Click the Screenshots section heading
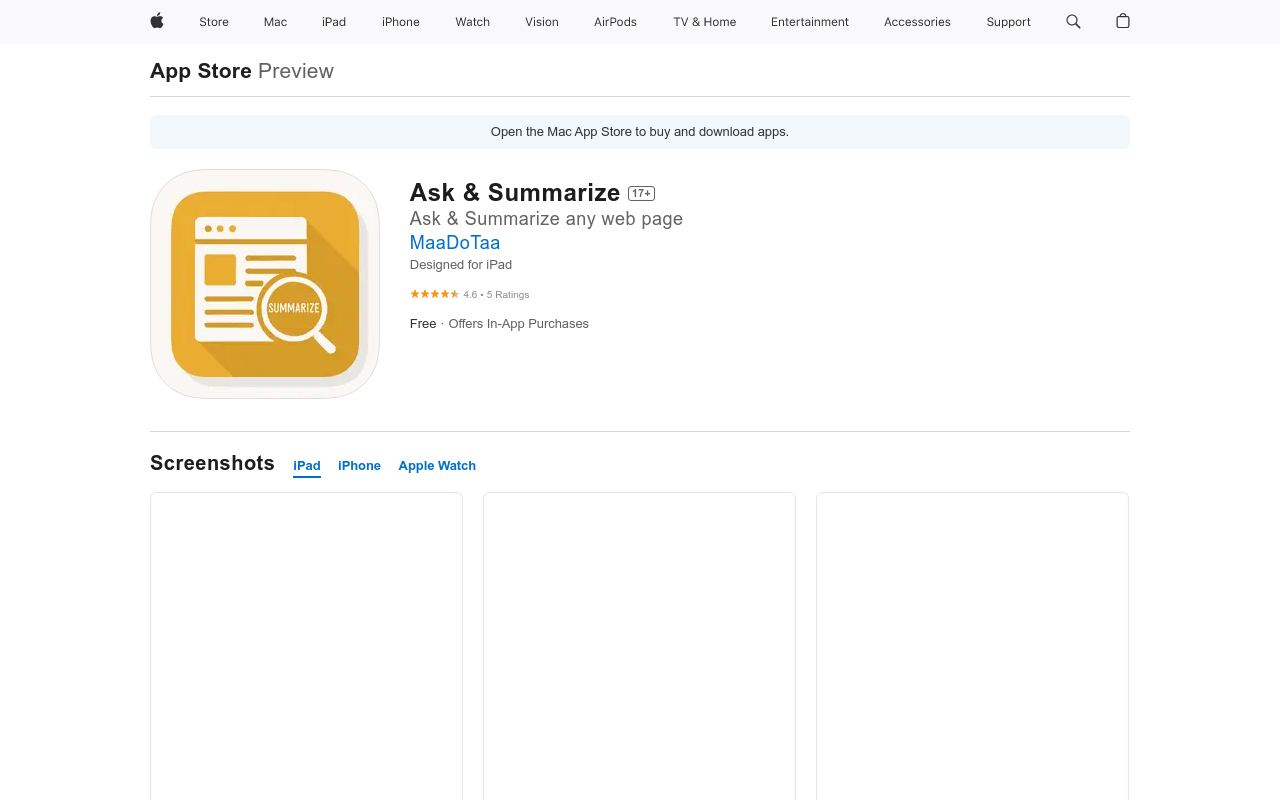Image resolution: width=1280 pixels, height=800 pixels. 212,463
